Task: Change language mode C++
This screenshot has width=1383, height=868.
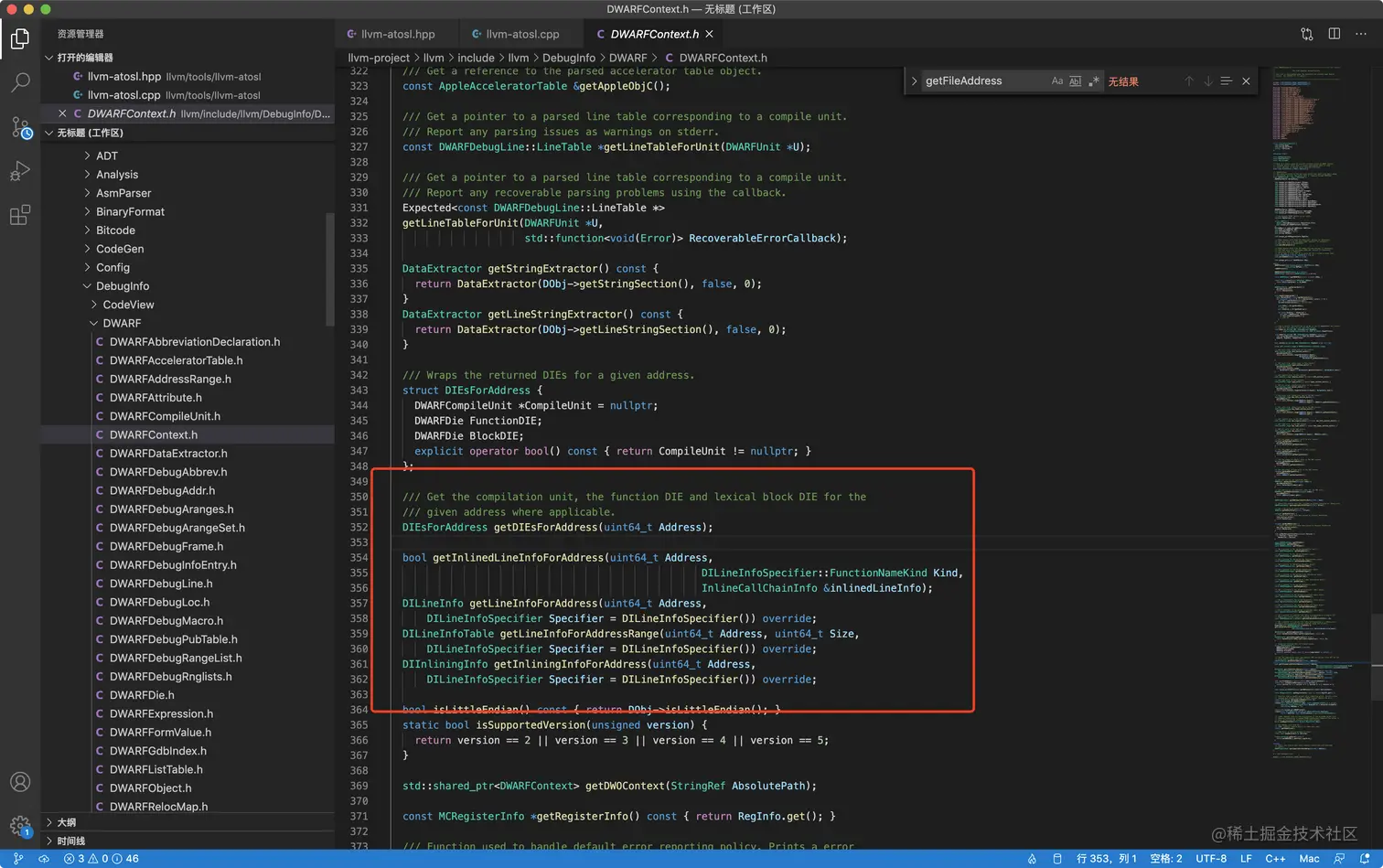Action: [x=1275, y=859]
